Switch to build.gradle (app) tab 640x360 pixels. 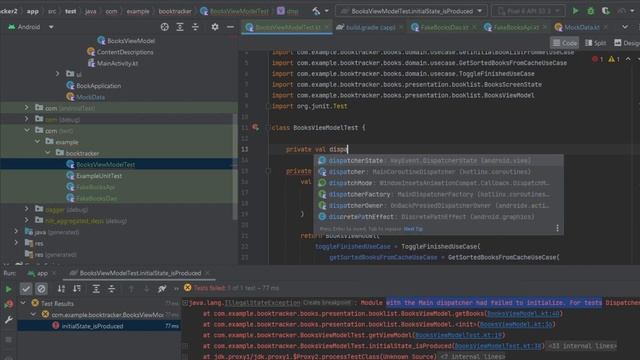click(366, 27)
